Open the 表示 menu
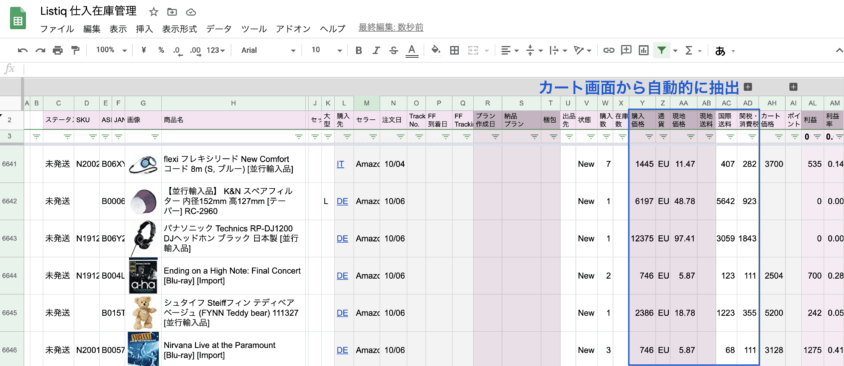The width and height of the screenshot is (844, 366). coord(118,29)
